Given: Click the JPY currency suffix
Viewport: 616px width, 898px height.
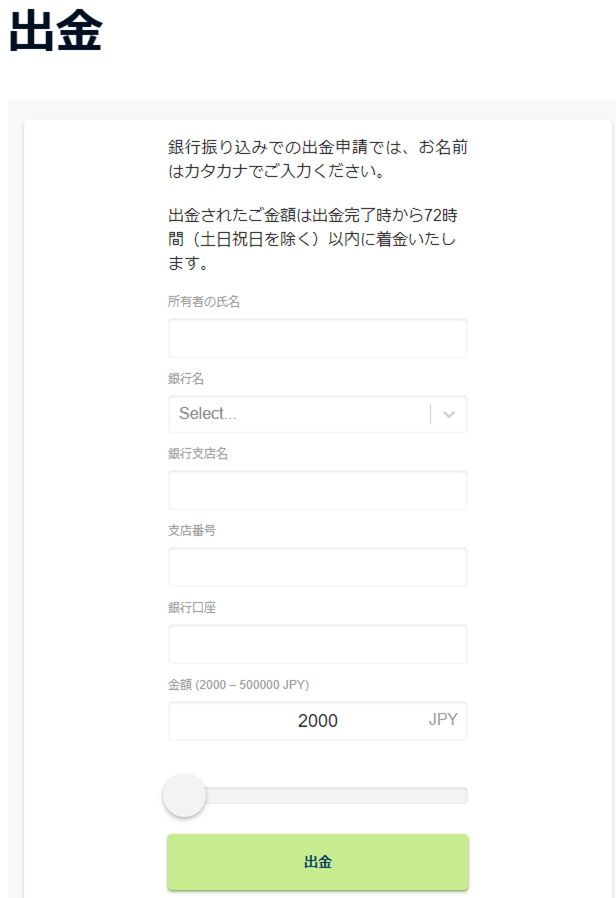Looking at the screenshot, I should point(443,719).
